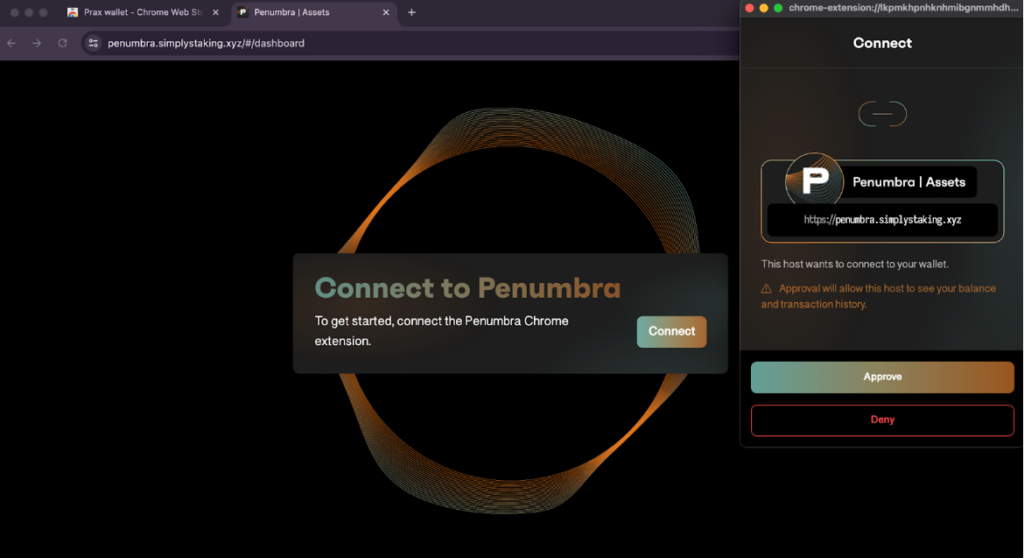Deny the wallet connection request

[882, 420]
